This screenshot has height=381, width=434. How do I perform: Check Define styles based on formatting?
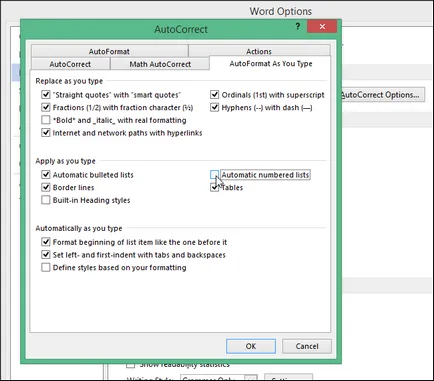46,267
